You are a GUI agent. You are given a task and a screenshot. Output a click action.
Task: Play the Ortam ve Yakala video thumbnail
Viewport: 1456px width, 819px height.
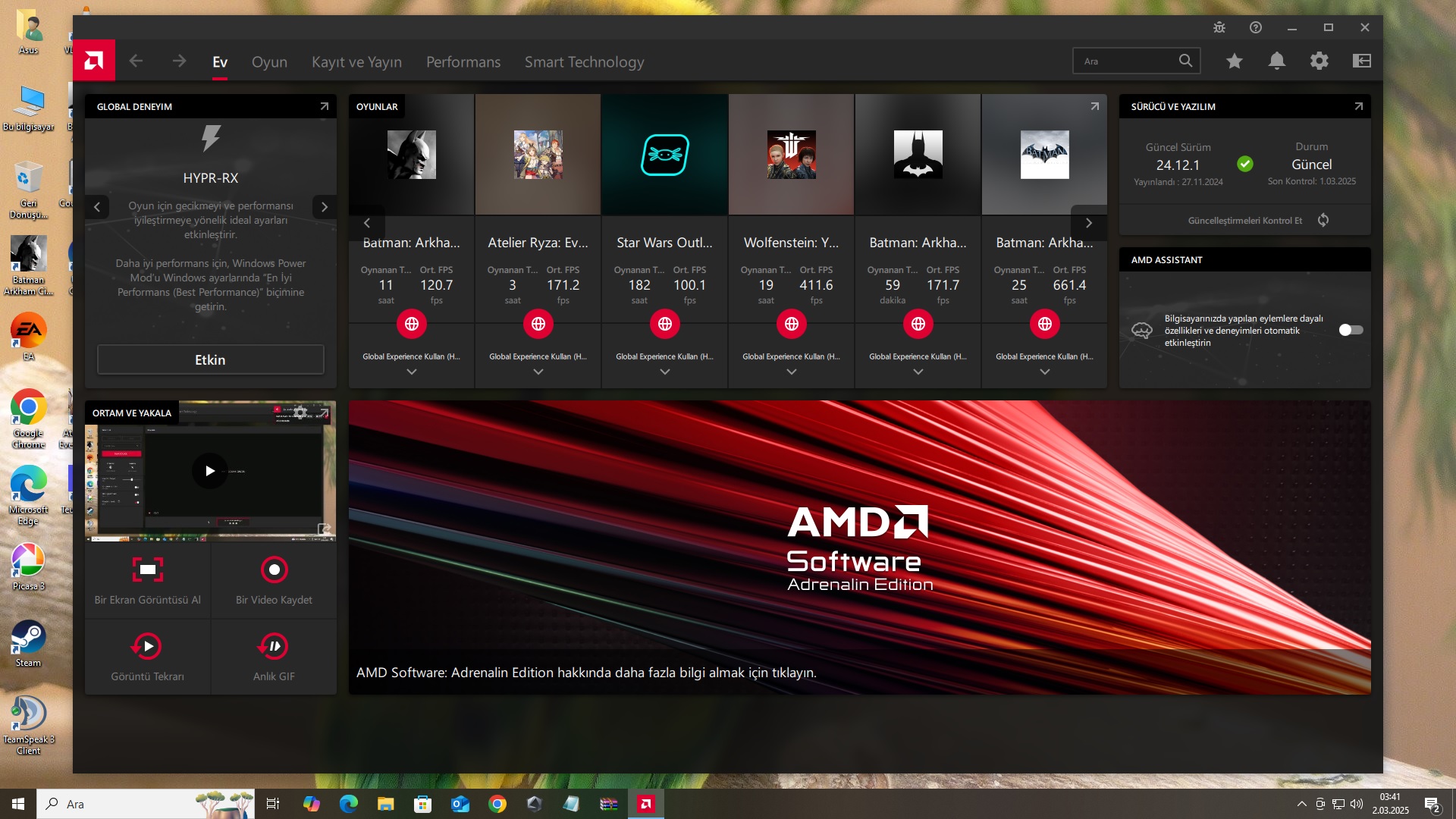pos(209,471)
